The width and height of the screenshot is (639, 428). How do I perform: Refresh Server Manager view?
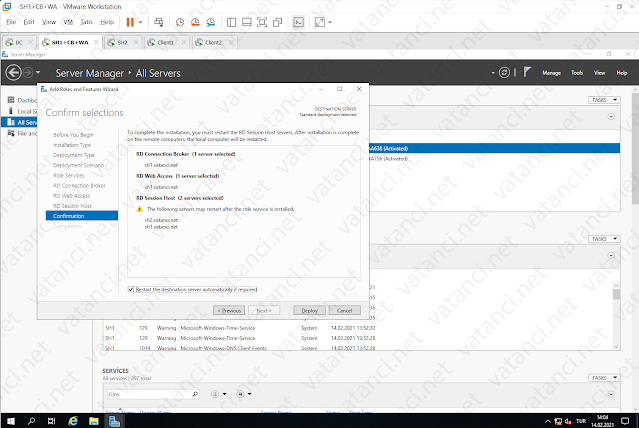(504, 73)
